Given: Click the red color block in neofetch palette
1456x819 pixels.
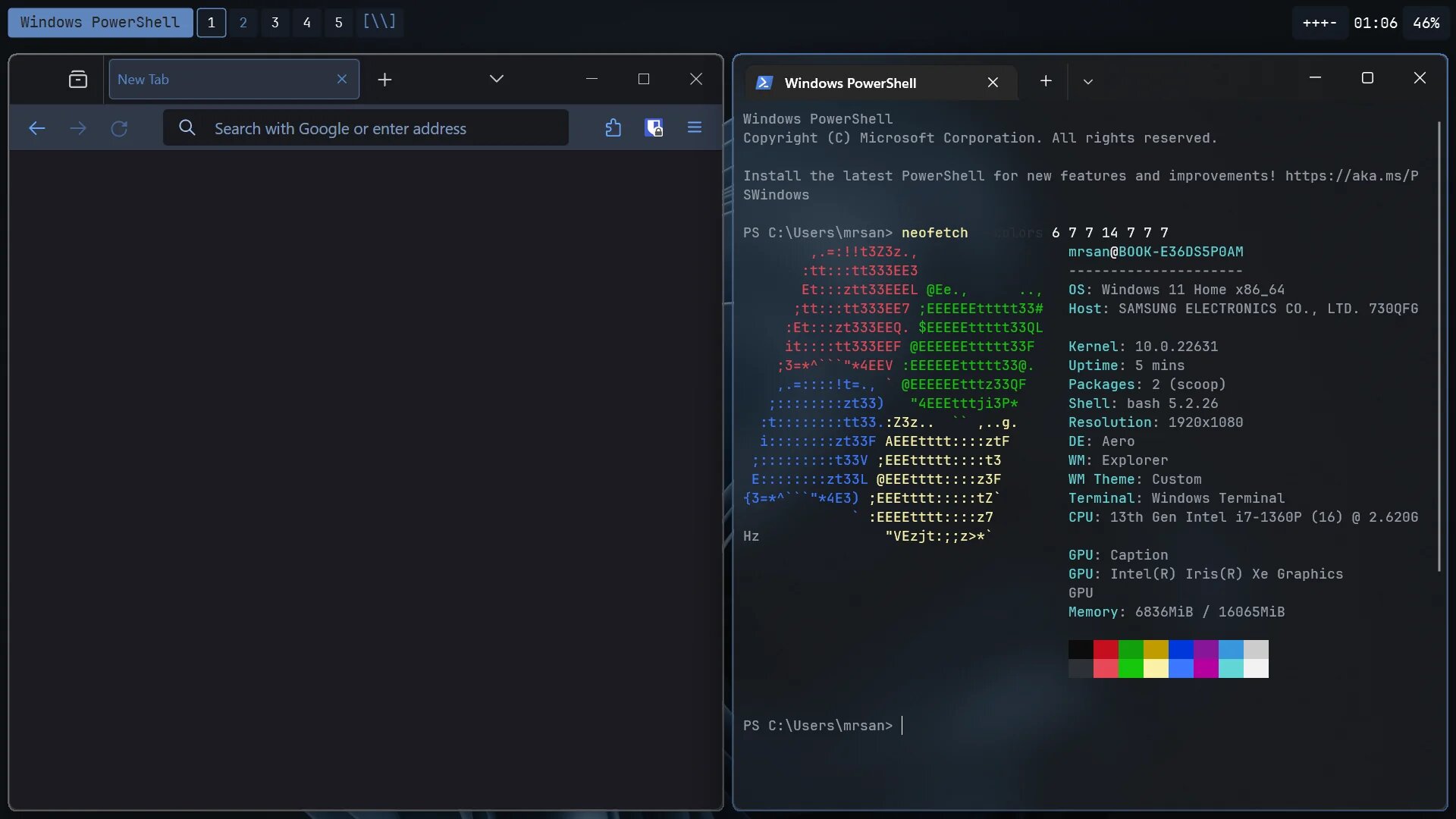Looking at the screenshot, I should click(x=1106, y=650).
